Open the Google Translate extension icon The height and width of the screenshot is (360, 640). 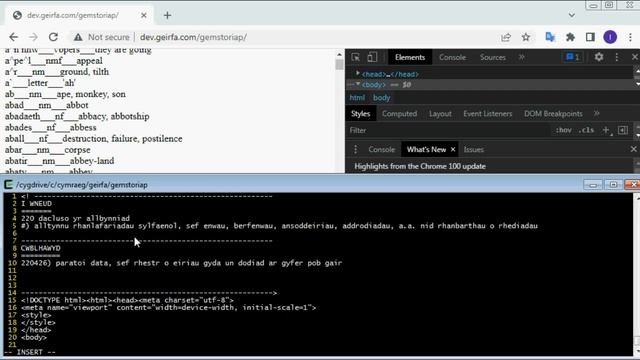(x=550, y=37)
